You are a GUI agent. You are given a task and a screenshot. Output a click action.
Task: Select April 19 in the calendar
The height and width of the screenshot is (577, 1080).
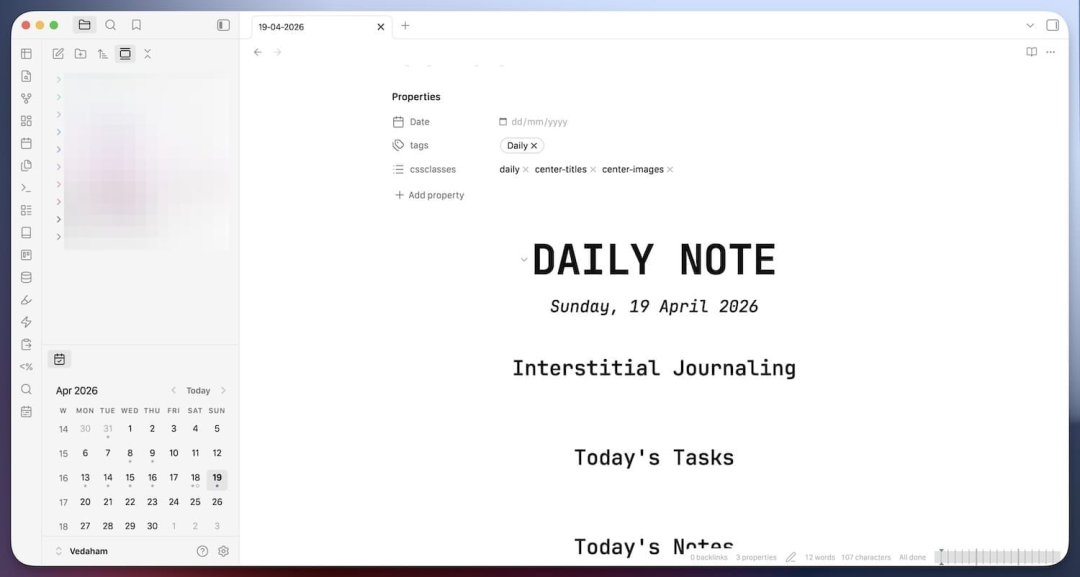pyautogui.click(x=217, y=478)
